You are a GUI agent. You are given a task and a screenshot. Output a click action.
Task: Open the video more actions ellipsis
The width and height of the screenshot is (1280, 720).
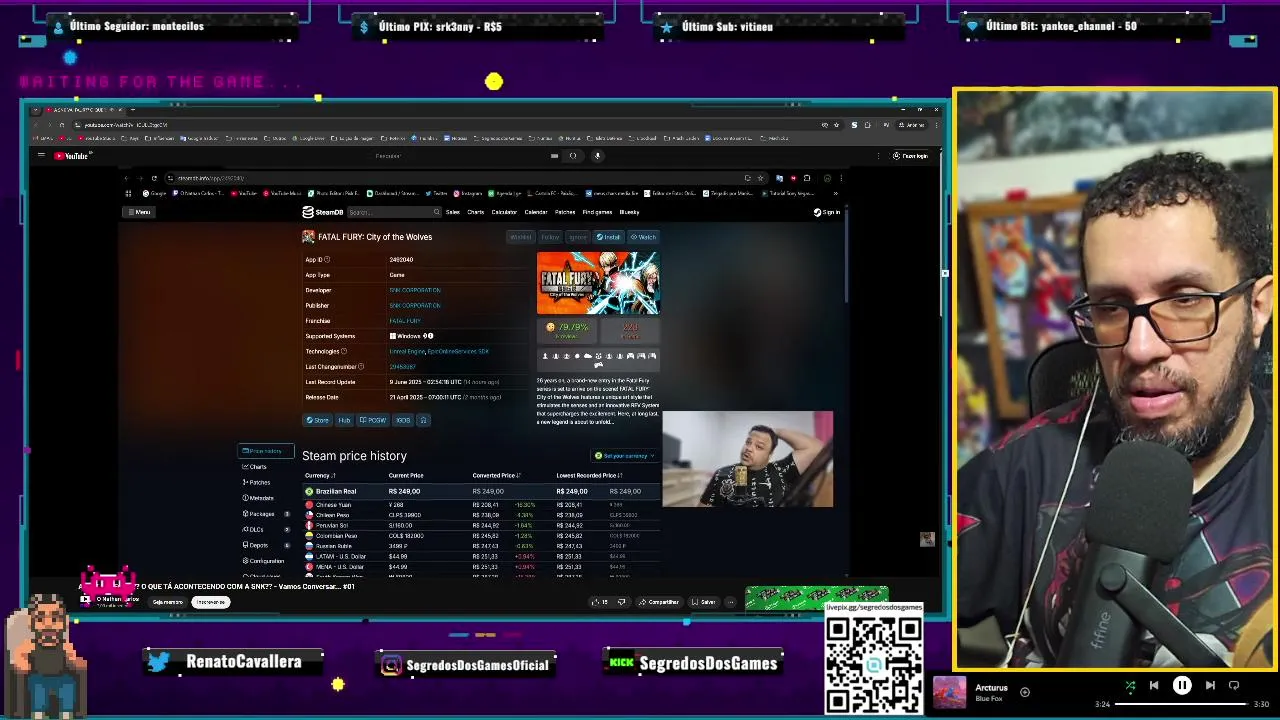[731, 602]
